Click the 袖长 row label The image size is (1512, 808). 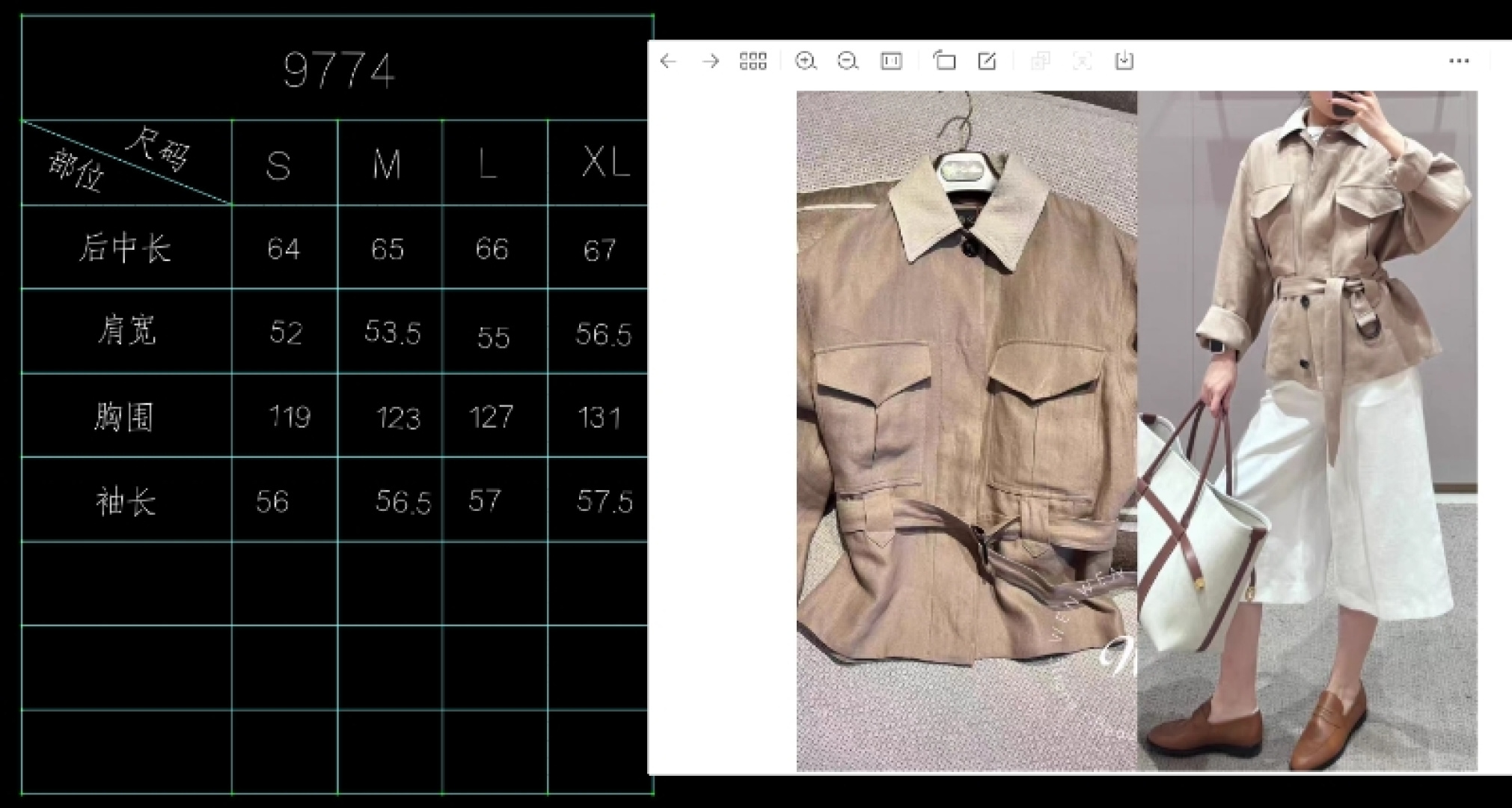tap(125, 501)
